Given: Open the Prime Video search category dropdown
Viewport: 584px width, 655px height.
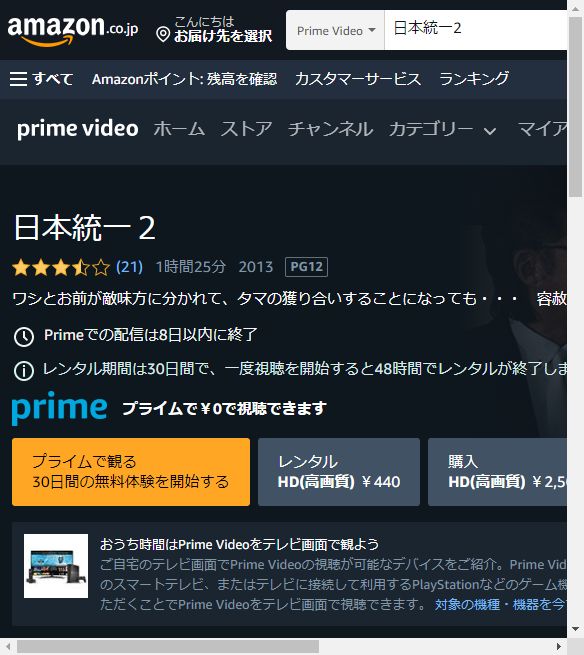Looking at the screenshot, I should pos(335,30).
